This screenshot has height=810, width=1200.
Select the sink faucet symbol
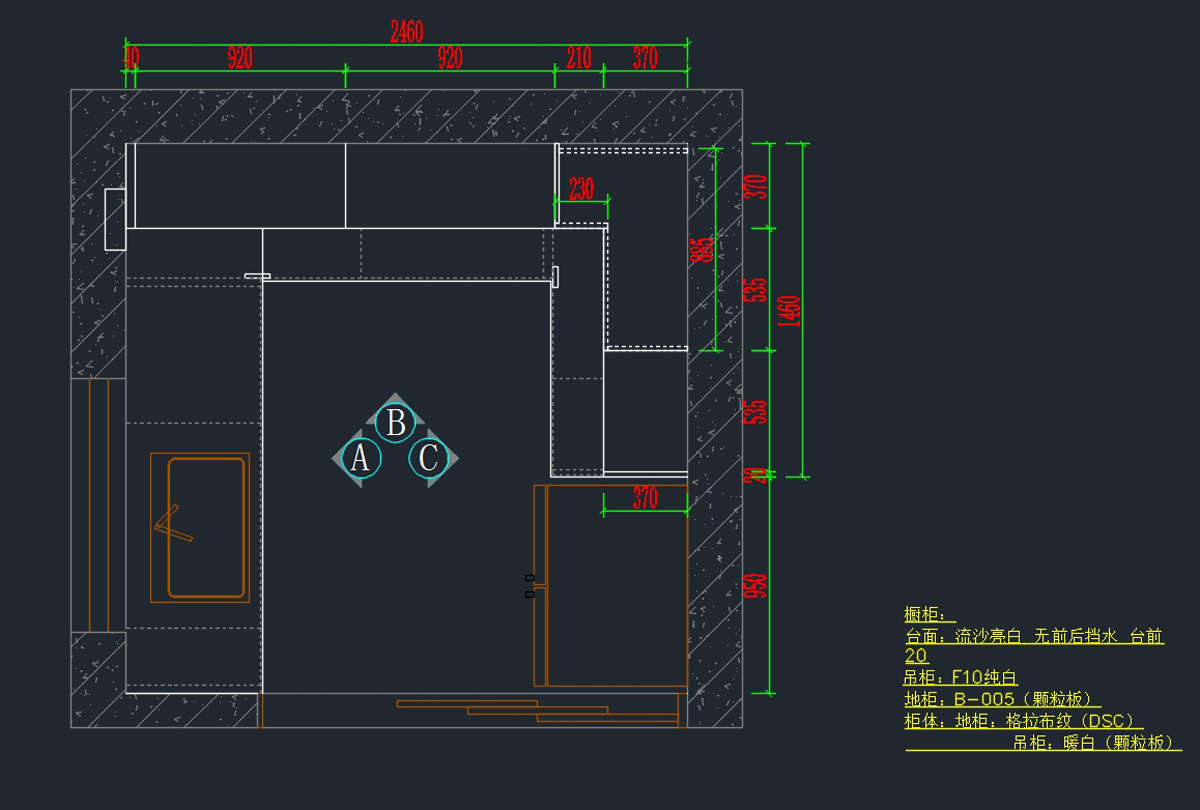pos(172,526)
